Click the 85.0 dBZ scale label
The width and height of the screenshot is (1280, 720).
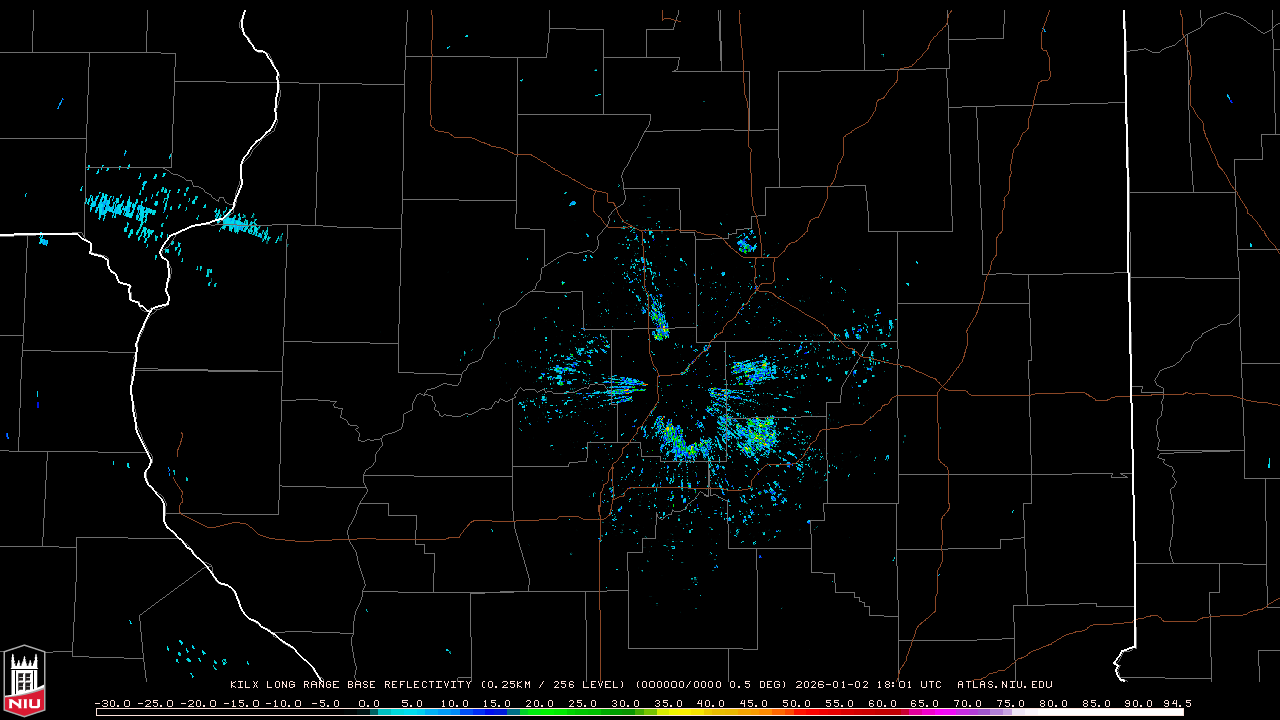[1096, 703]
